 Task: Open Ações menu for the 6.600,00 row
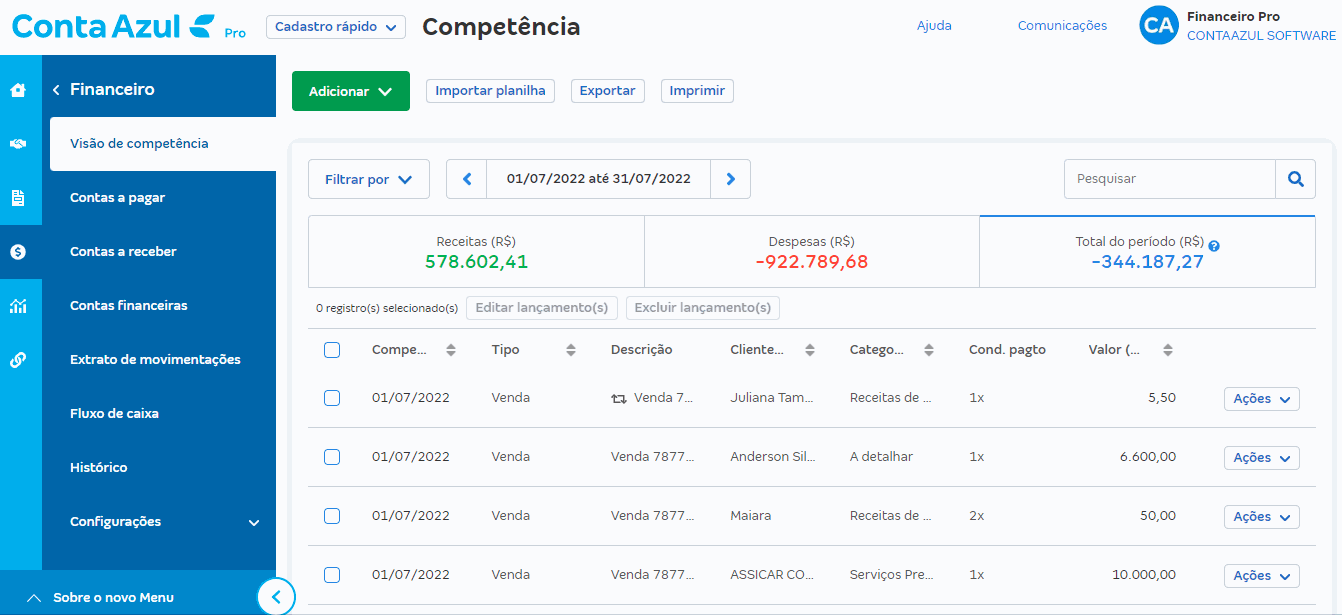pos(1262,458)
